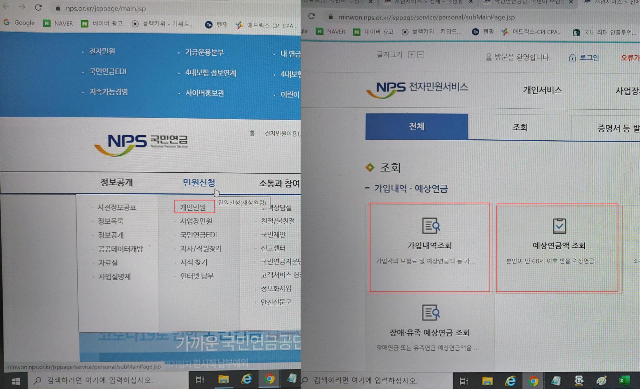Open the 민원신청 main menu
This screenshot has width=640, height=389.
point(199,182)
